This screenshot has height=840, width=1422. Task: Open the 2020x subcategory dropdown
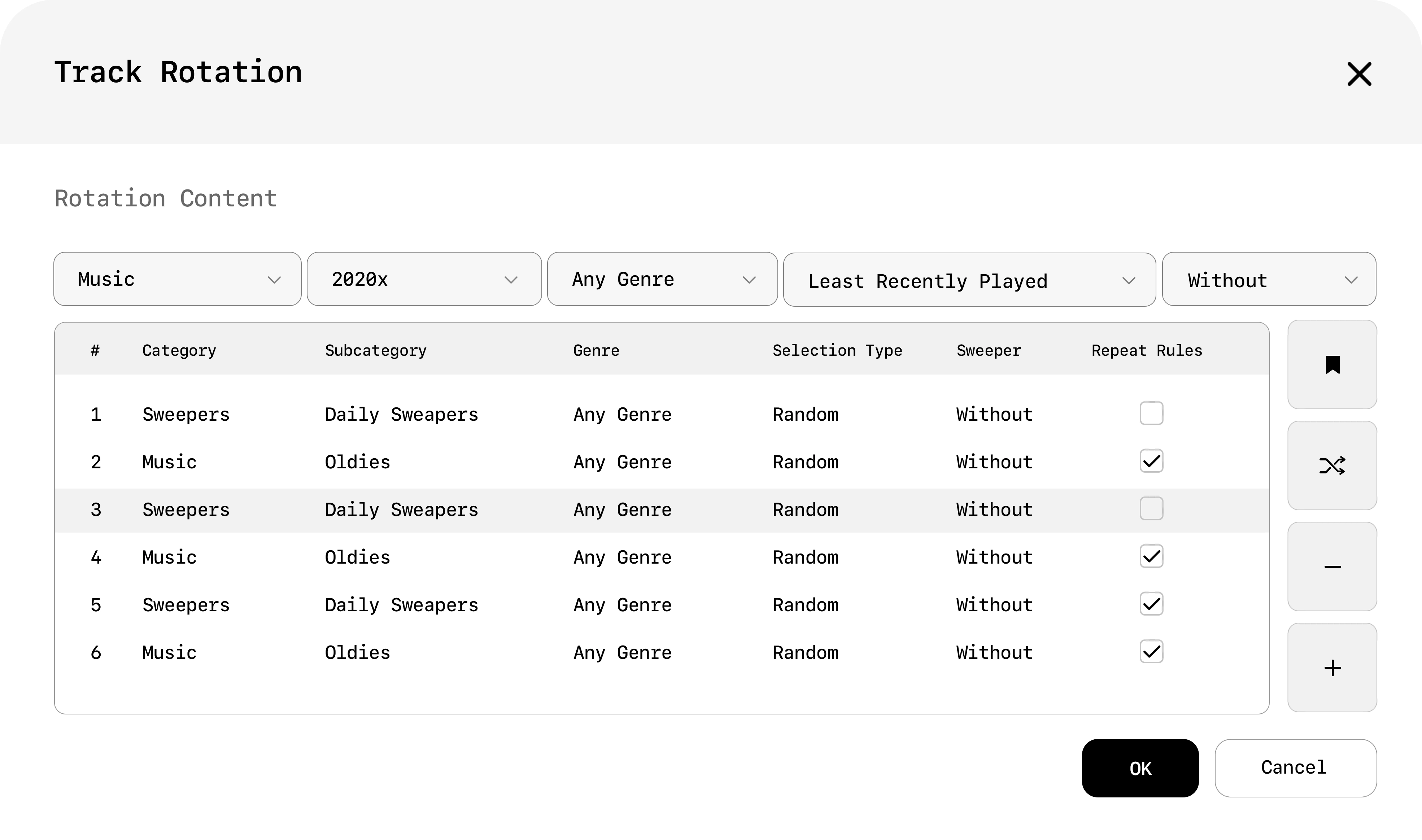[x=424, y=279]
